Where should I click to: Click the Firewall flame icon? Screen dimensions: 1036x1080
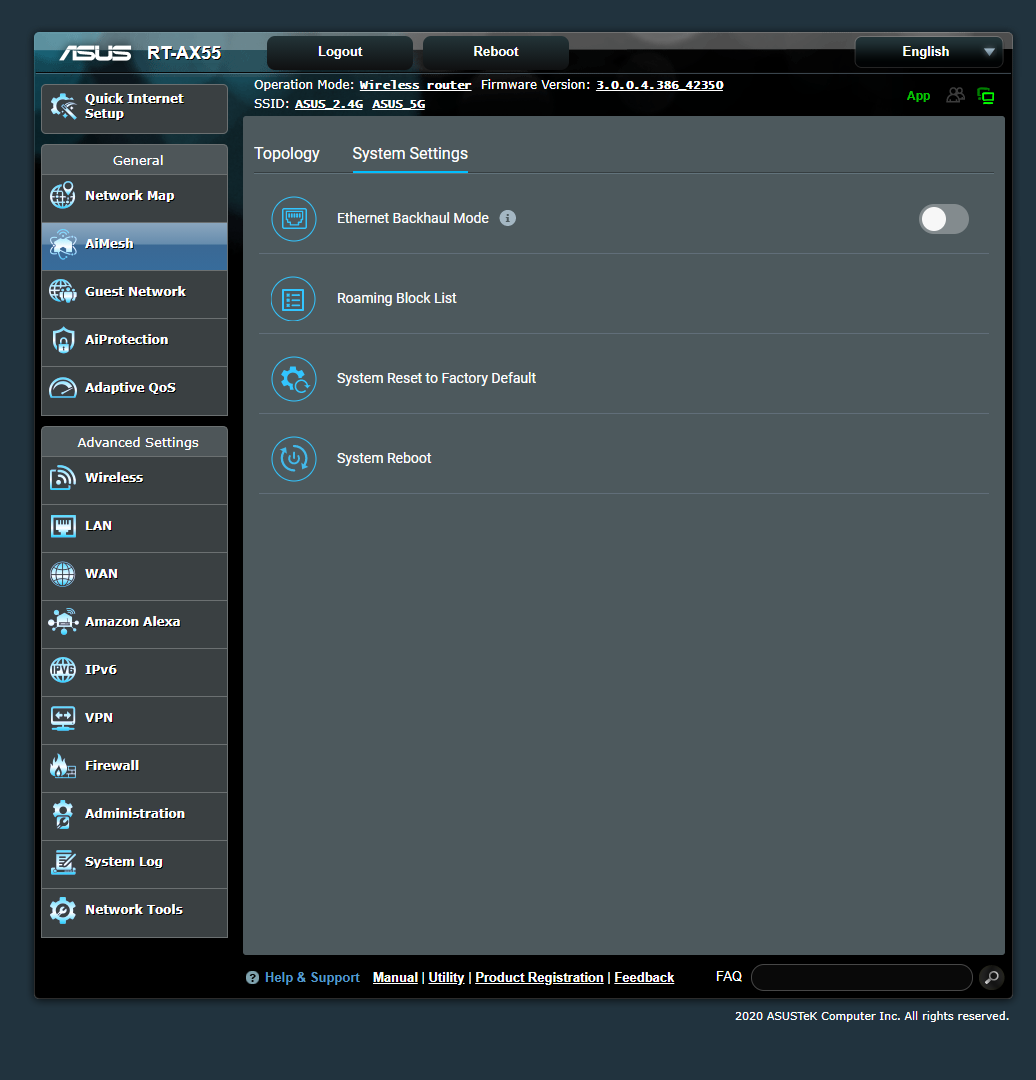[x=63, y=765]
